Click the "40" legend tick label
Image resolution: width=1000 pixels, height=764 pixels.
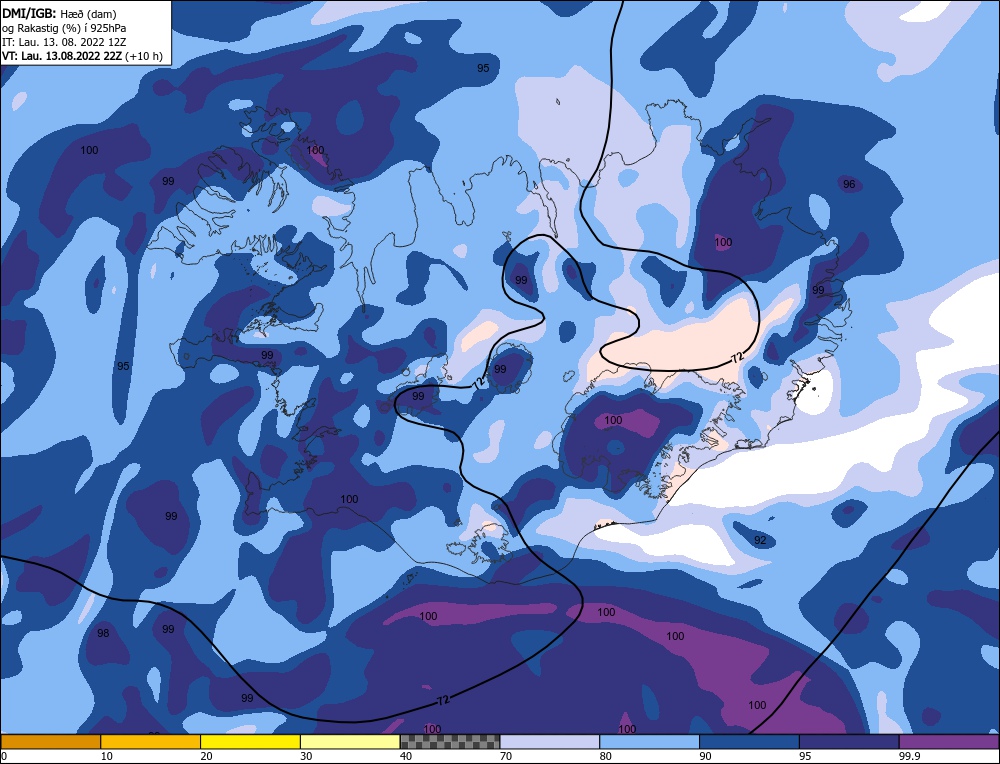pyautogui.click(x=406, y=756)
